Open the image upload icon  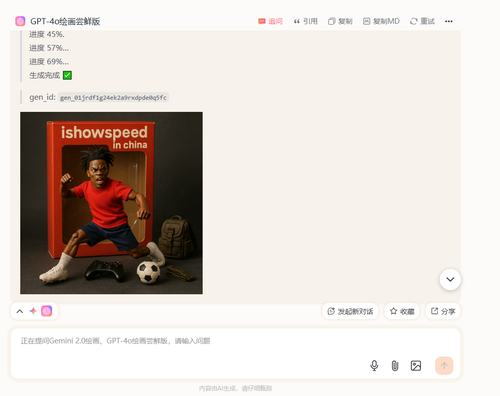pos(416,366)
